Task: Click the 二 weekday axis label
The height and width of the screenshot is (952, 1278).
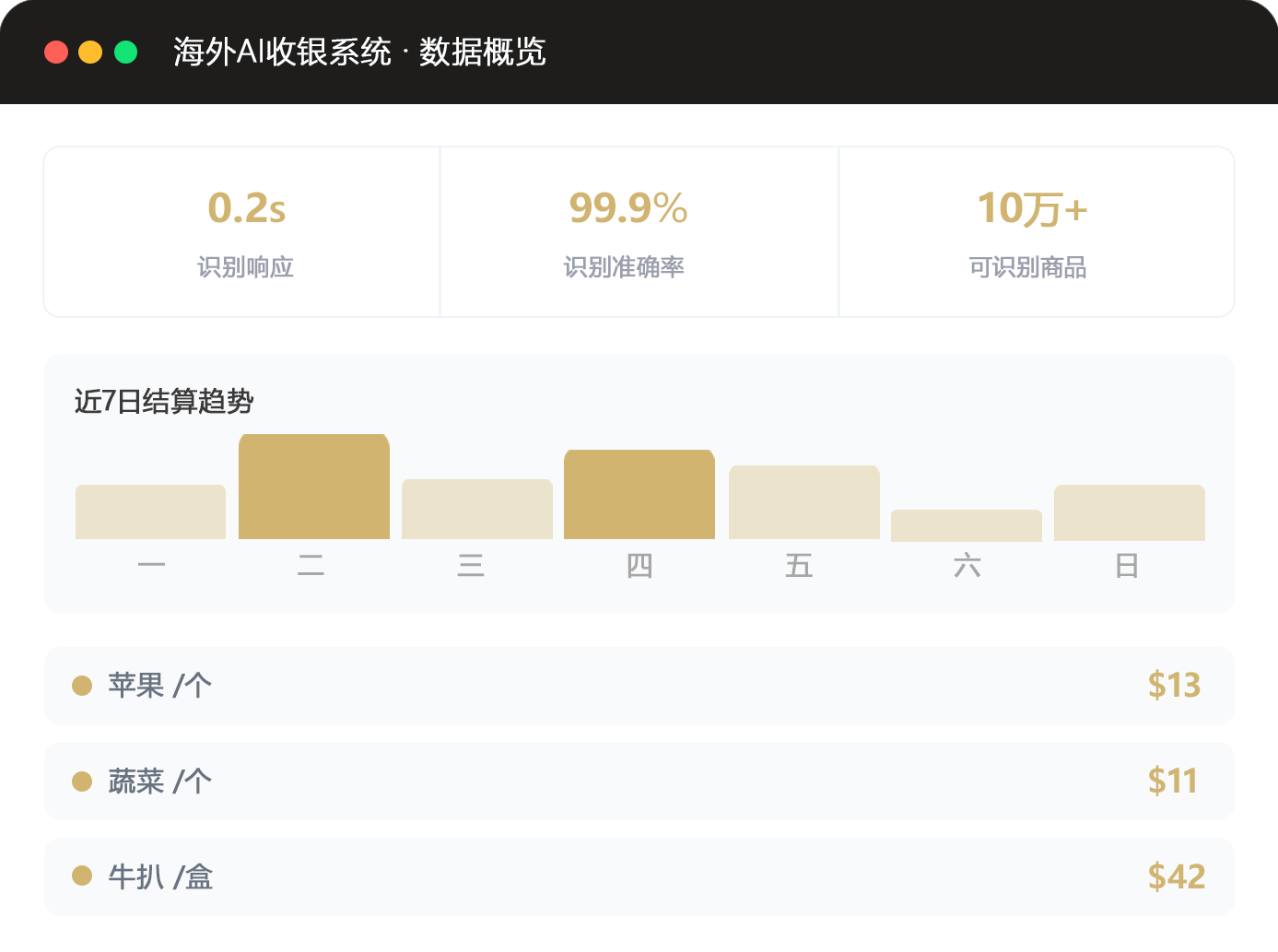Action: coord(311,565)
